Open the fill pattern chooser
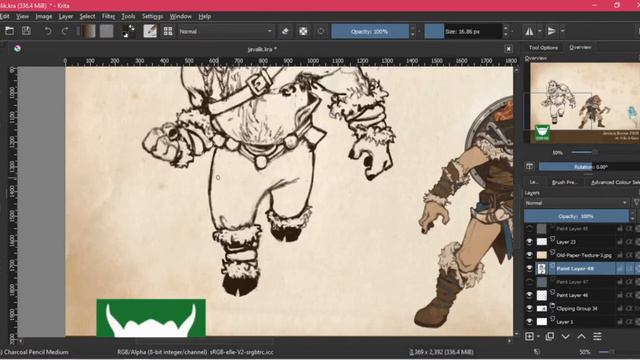Viewport: 640px width, 360px height. [x=107, y=31]
